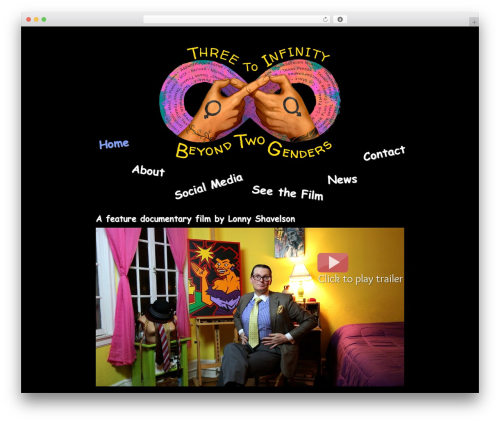500x423 pixels.
Task: Minimize the window with yellow button
Action: [36, 20]
